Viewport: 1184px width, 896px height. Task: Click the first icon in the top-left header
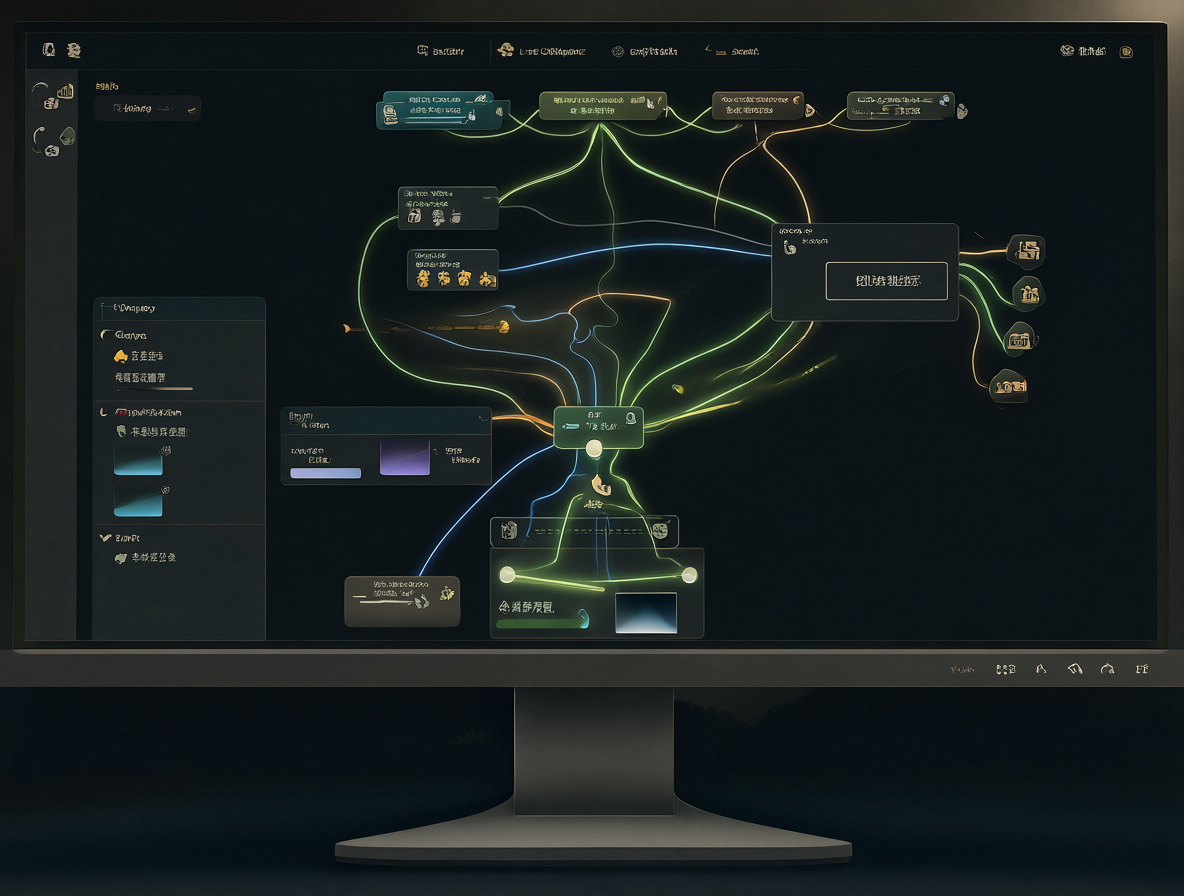click(49, 50)
